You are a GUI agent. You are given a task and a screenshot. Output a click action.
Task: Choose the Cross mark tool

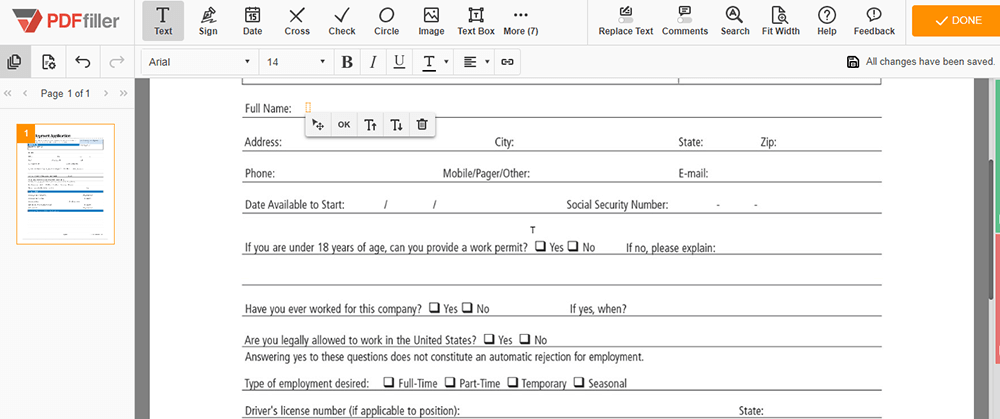(297, 20)
